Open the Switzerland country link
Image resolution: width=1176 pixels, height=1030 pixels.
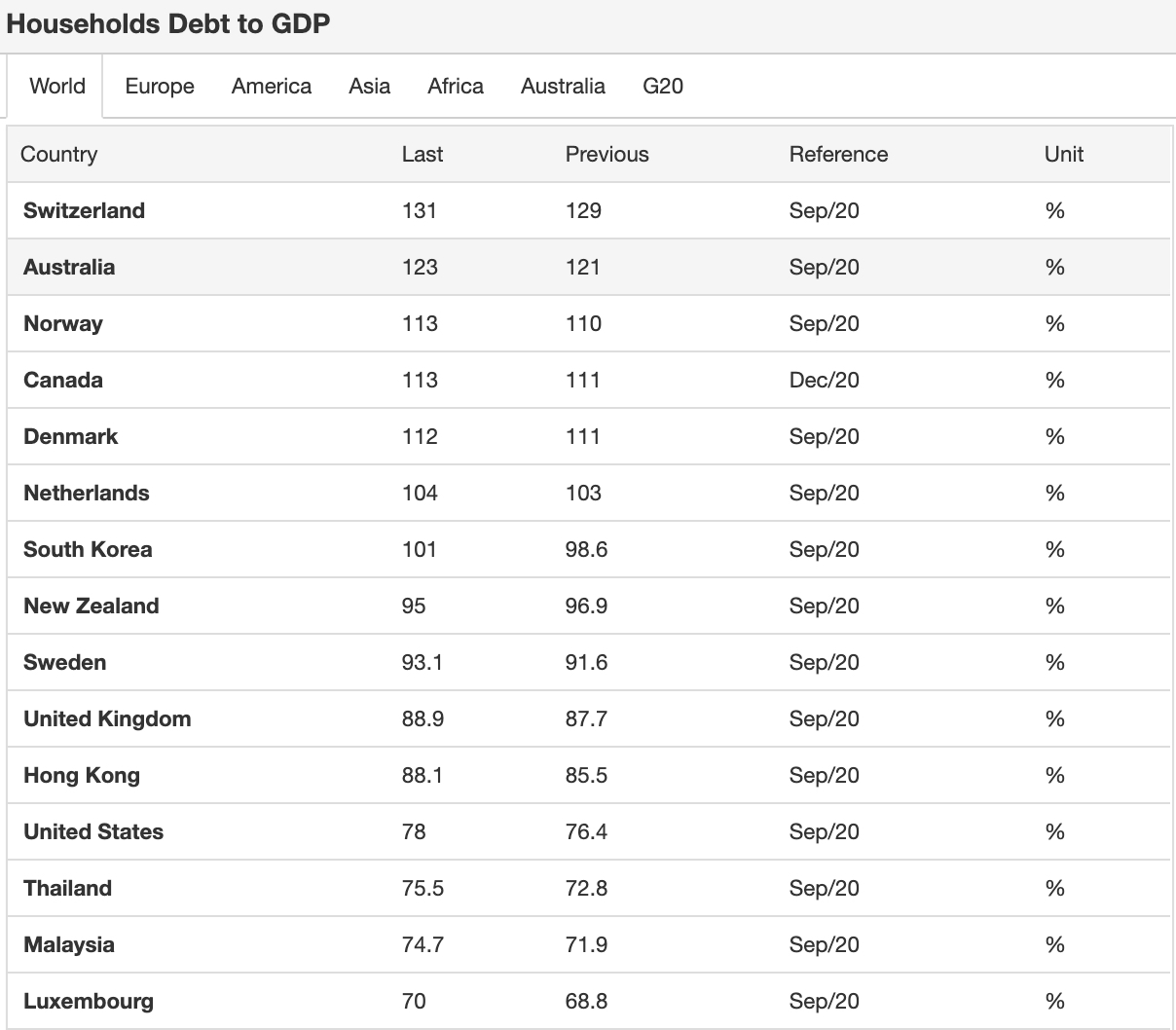(x=84, y=211)
